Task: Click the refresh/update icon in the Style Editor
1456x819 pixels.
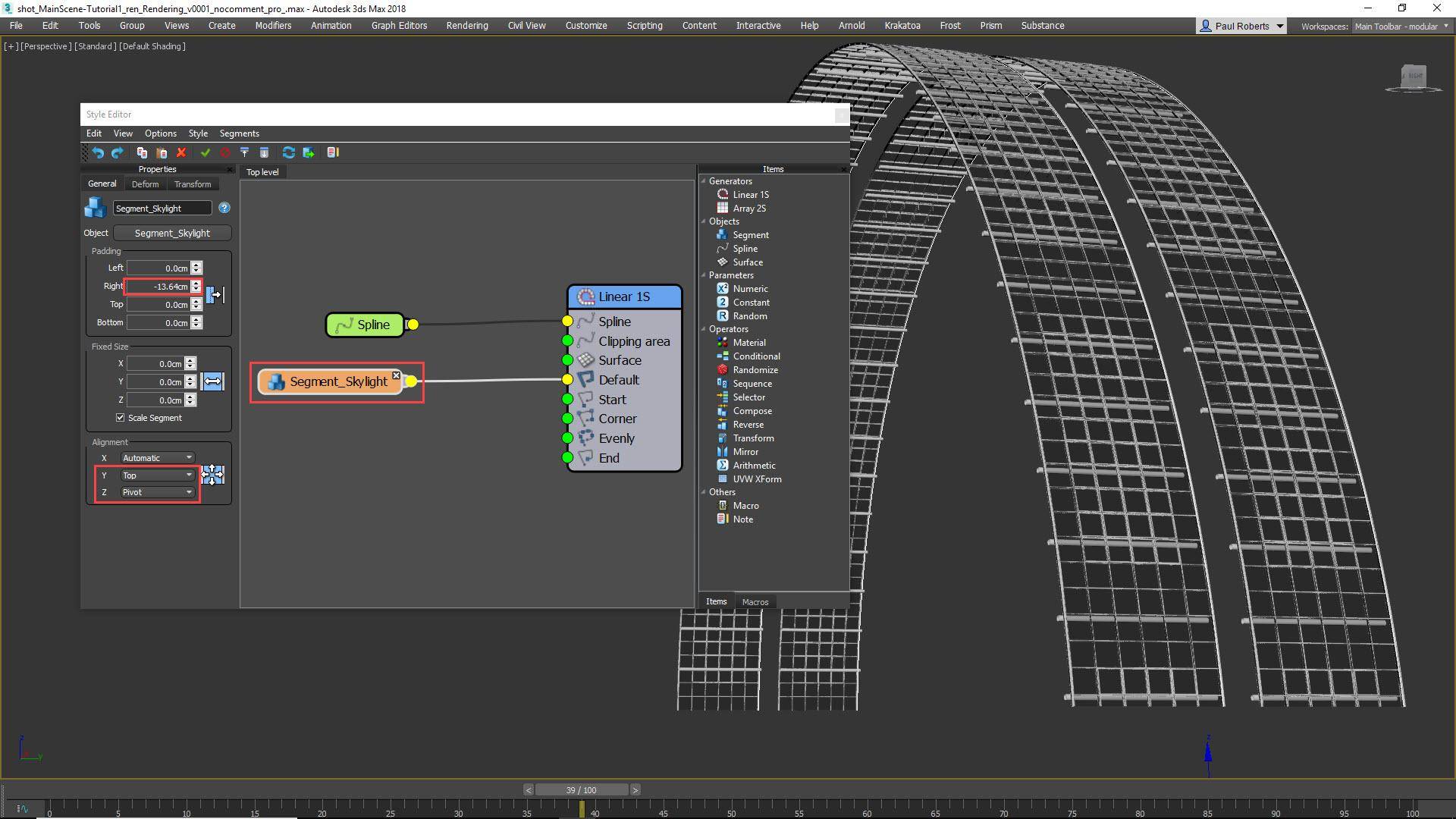Action: tap(288, 152)
